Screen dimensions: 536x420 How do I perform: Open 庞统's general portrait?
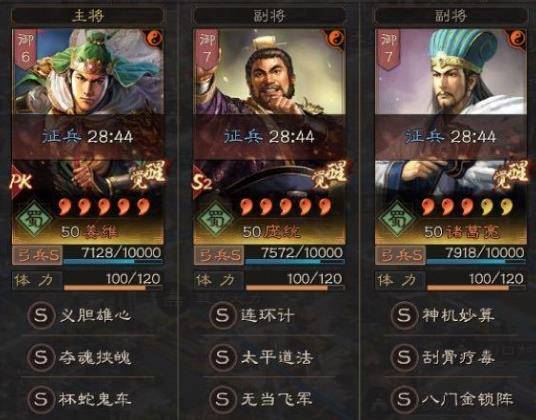click(269, 72)
